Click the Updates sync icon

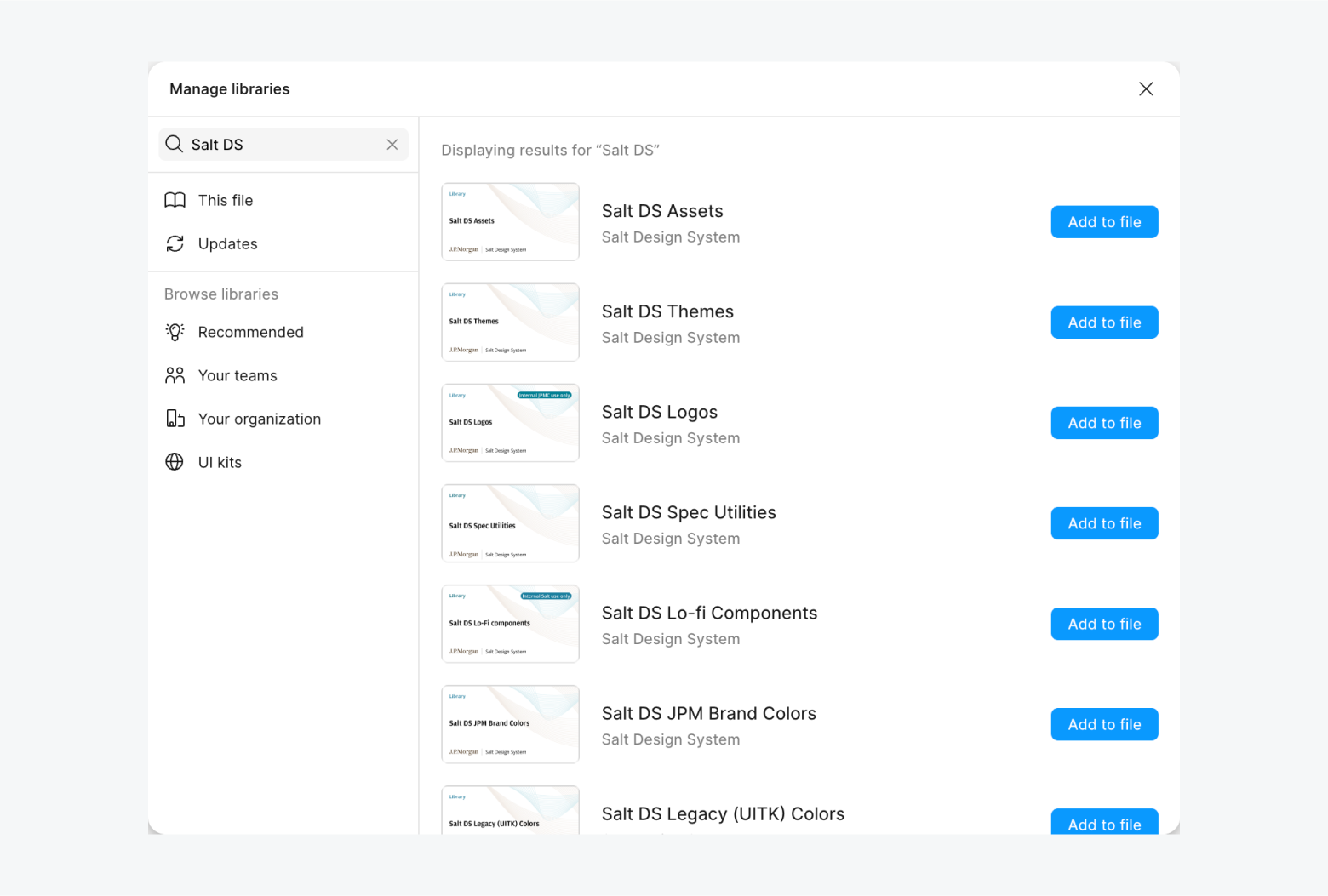point(175,243)
